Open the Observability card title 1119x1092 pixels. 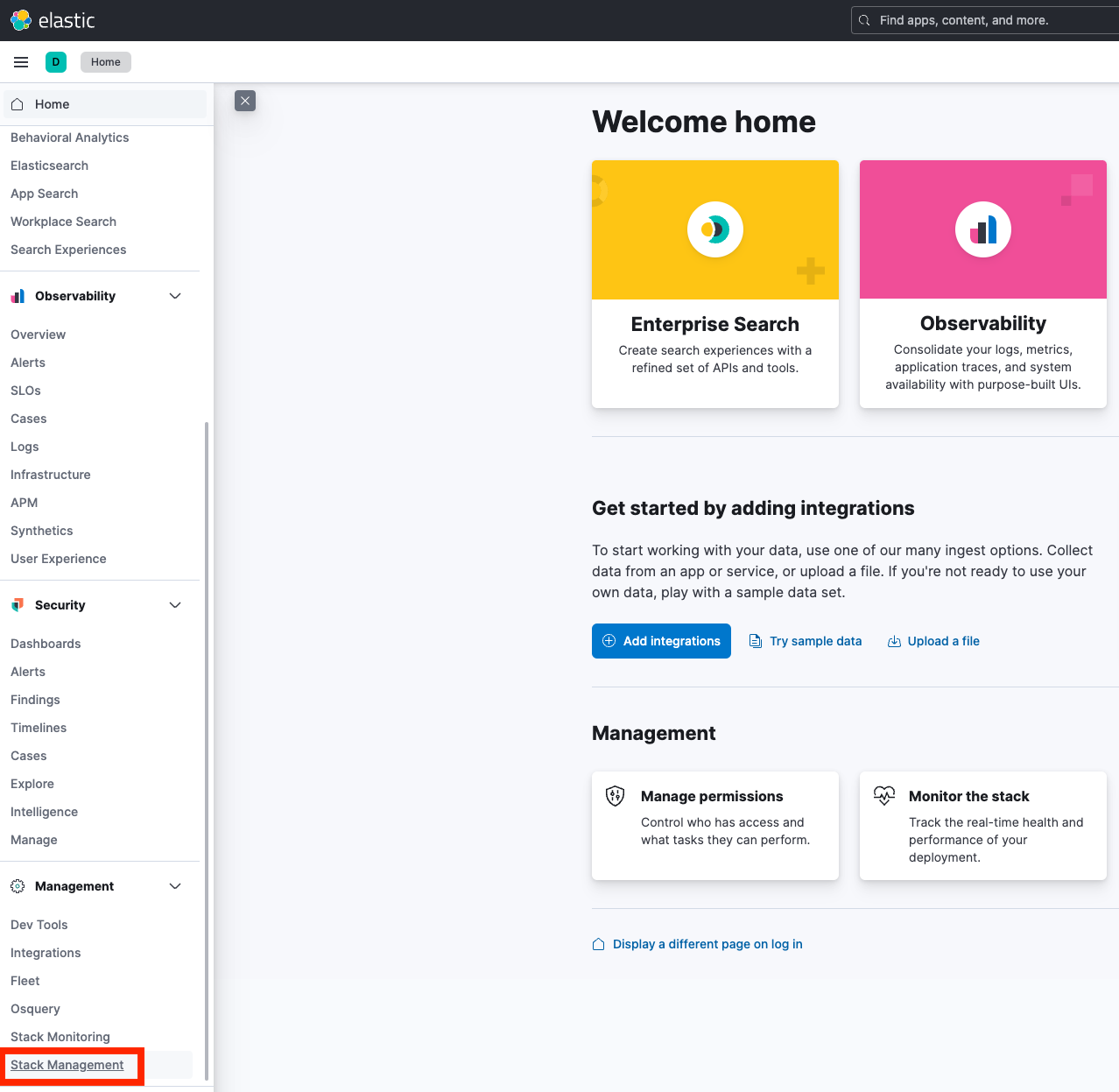pos(983,323)
